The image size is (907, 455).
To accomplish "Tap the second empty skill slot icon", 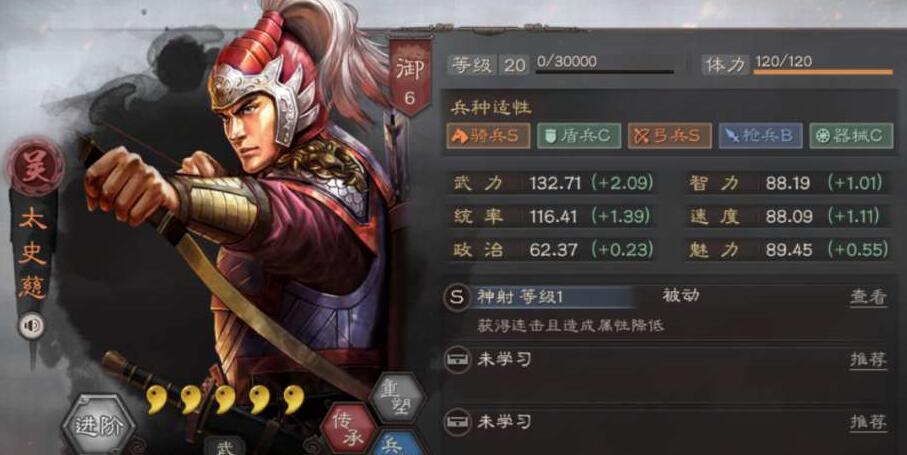I will pyautogui.click(x=457, y=422).
